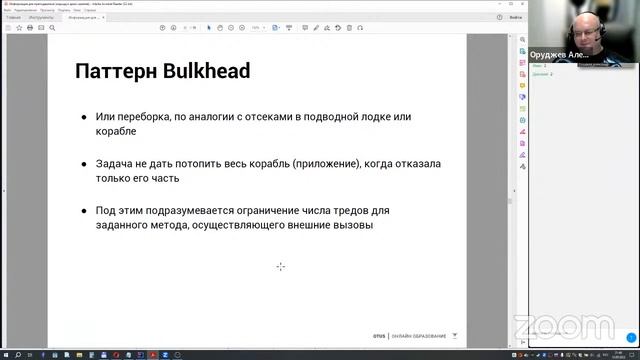This screenshot has height=360, width=640.
Task: Select the Hand pan tool
Action: [x=220, y=28]
